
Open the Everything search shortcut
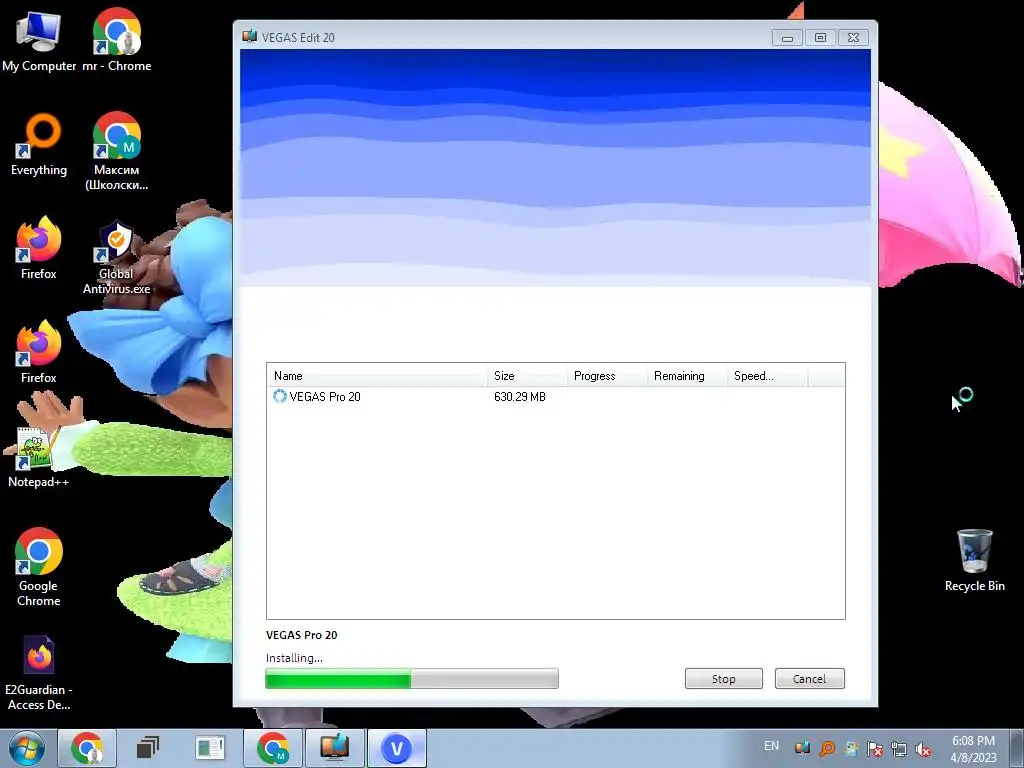39,145
